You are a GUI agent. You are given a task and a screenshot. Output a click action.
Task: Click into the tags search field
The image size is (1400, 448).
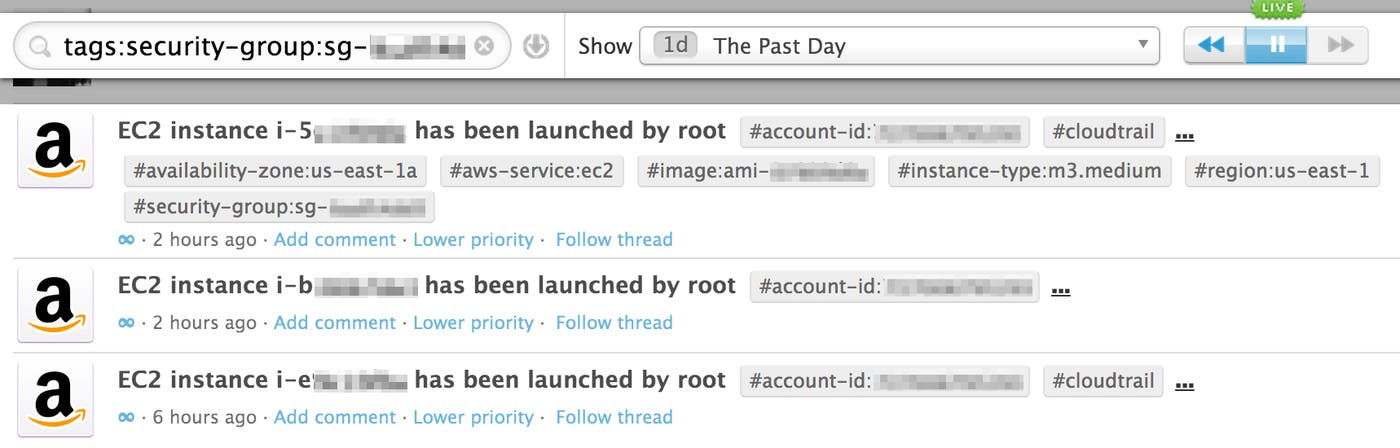coord(260,47)
